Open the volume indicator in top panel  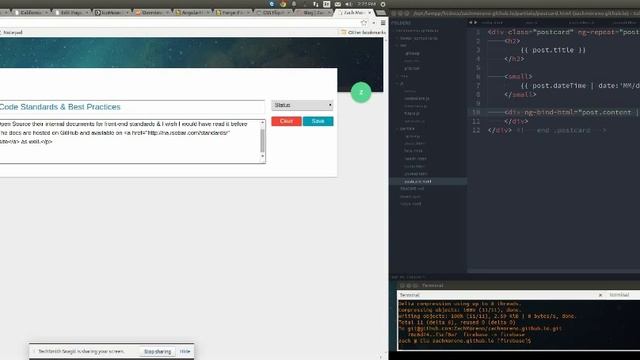[x=348, y=4]
